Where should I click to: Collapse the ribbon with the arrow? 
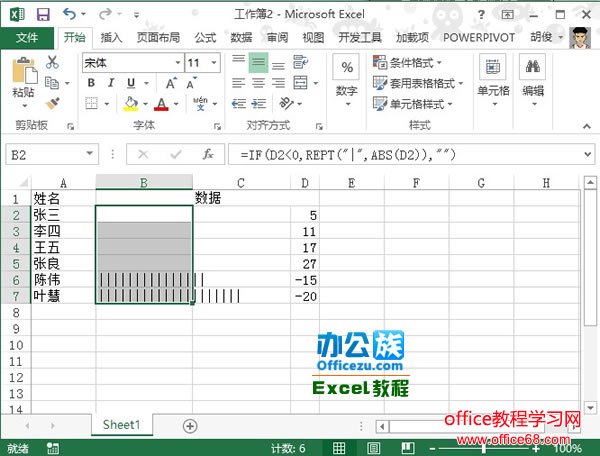[x=587, y=126]
